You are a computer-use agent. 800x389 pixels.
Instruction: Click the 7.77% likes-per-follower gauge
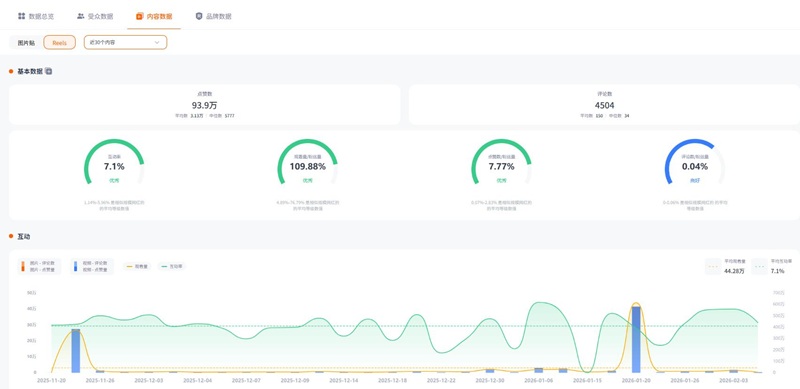click(x=501, y=162)
